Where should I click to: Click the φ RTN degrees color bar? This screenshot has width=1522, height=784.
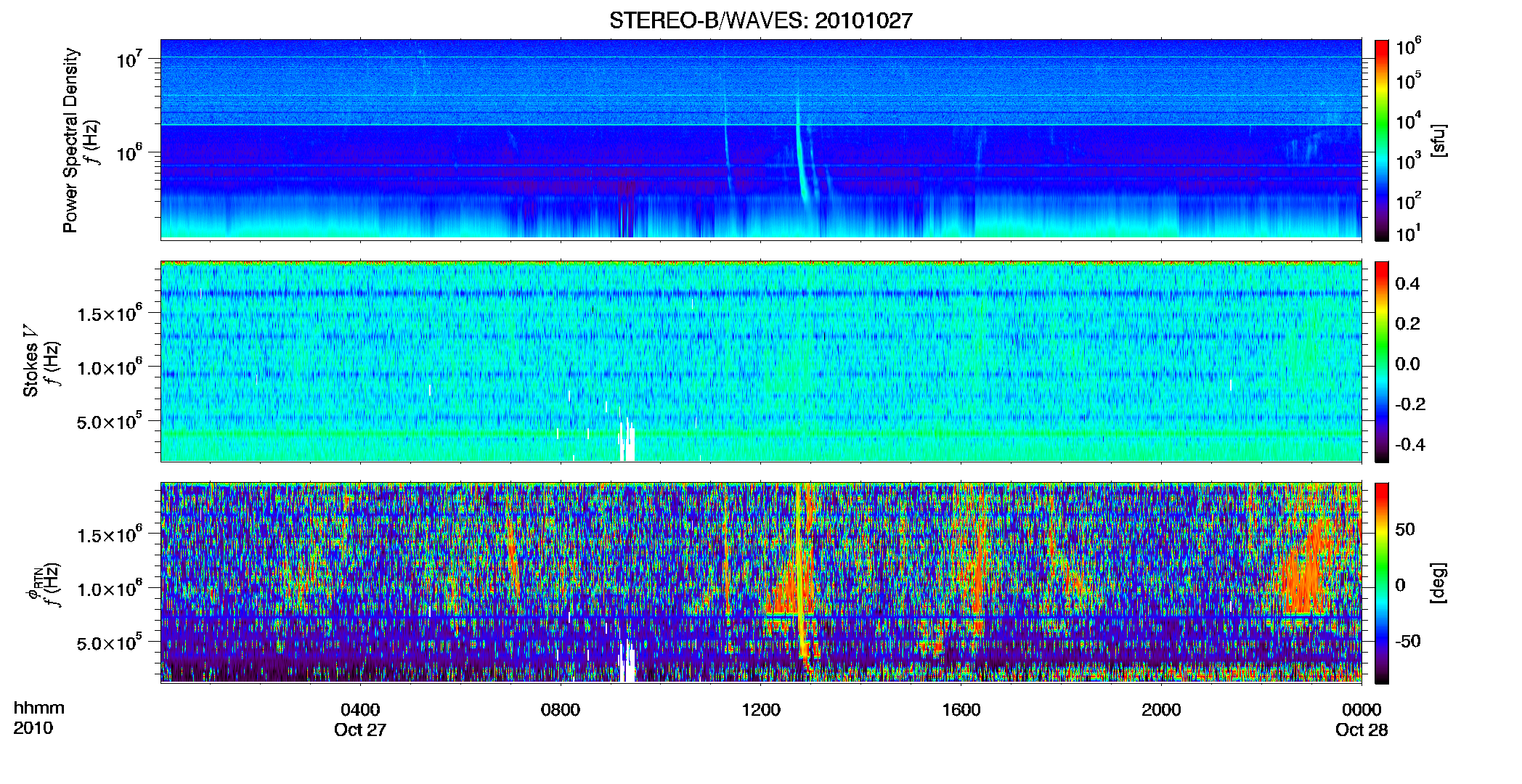tap(1382, 583)
